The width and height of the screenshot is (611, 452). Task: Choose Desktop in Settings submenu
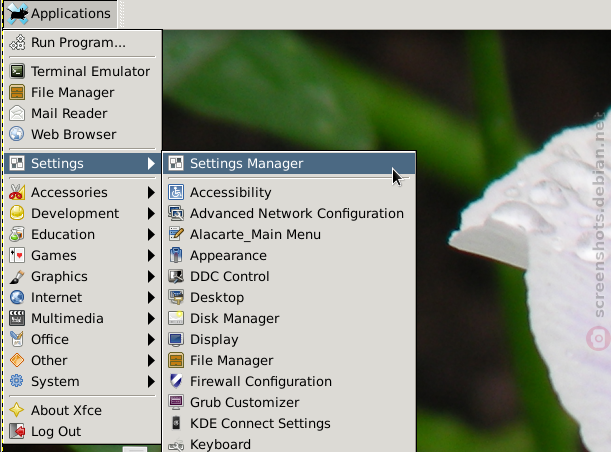pyautogui.click(x=289, y=297)
